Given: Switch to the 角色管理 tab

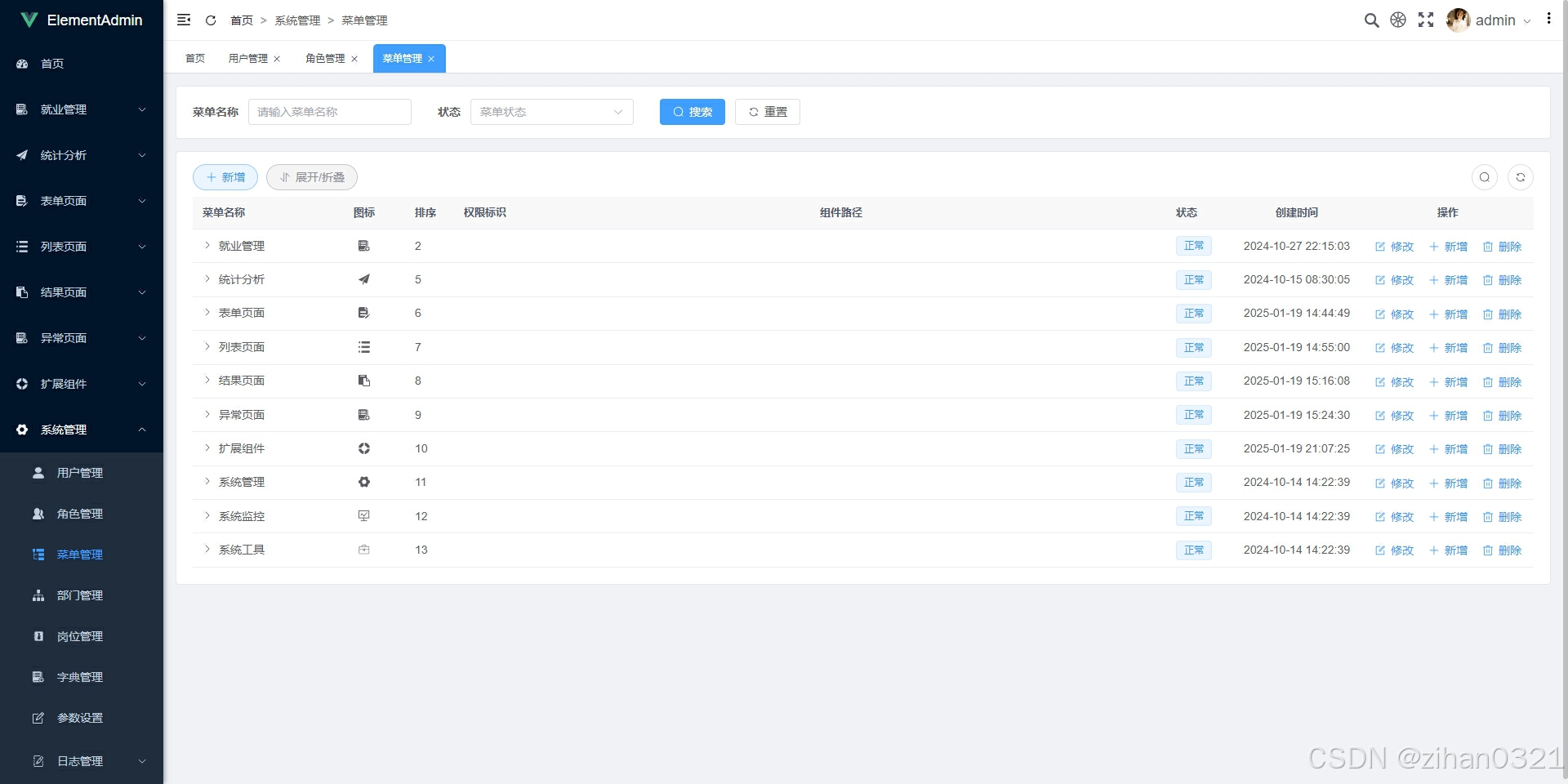Looking at the screenshot, I should coord(325,58).
